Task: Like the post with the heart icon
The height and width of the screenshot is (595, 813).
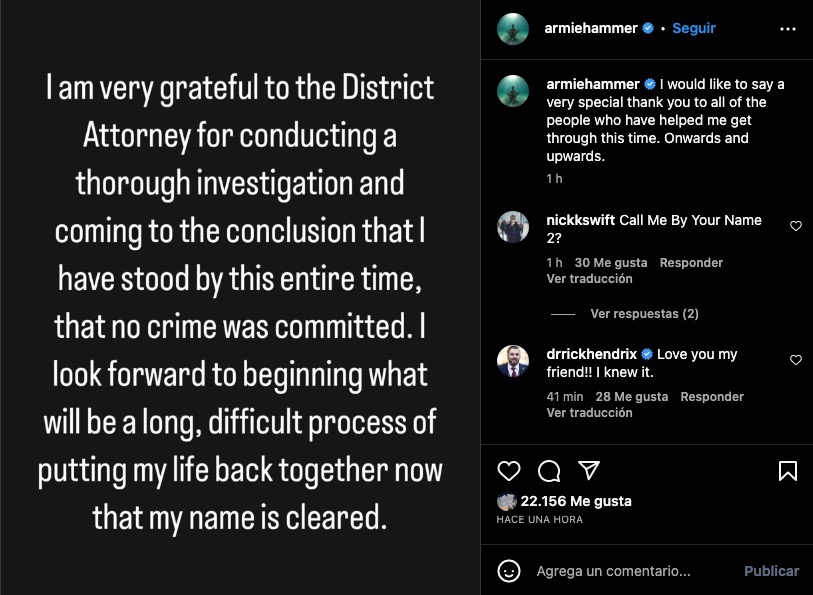Action: [509, 471]
